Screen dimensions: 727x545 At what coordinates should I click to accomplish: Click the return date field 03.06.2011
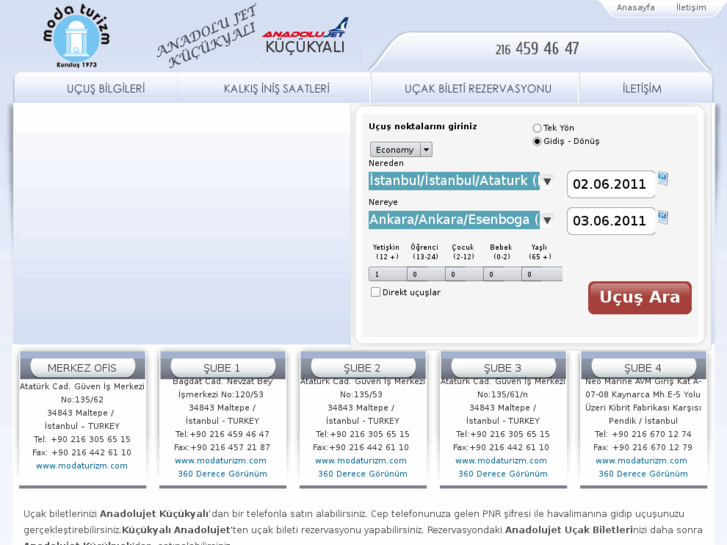pyautogui.click(x=611, y=221)
